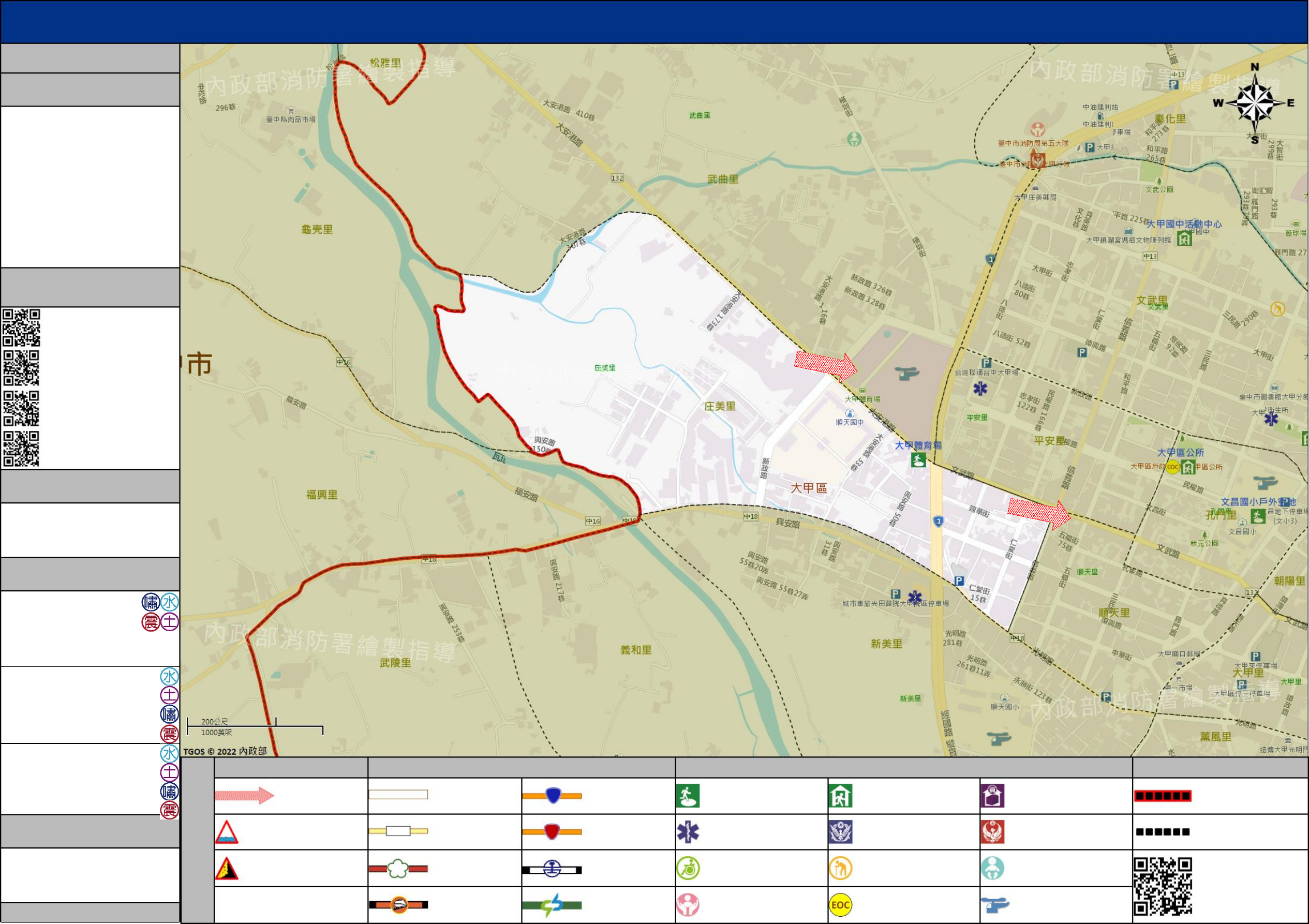The height and width of the screenshot is (924, 1309).
Task: Click the 順天國中 school label
Action: [850, 422]
